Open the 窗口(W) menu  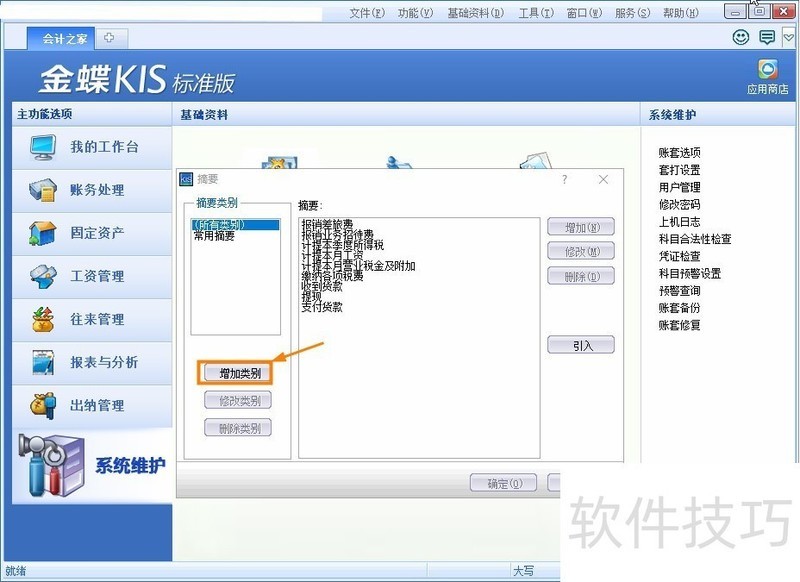584,13
